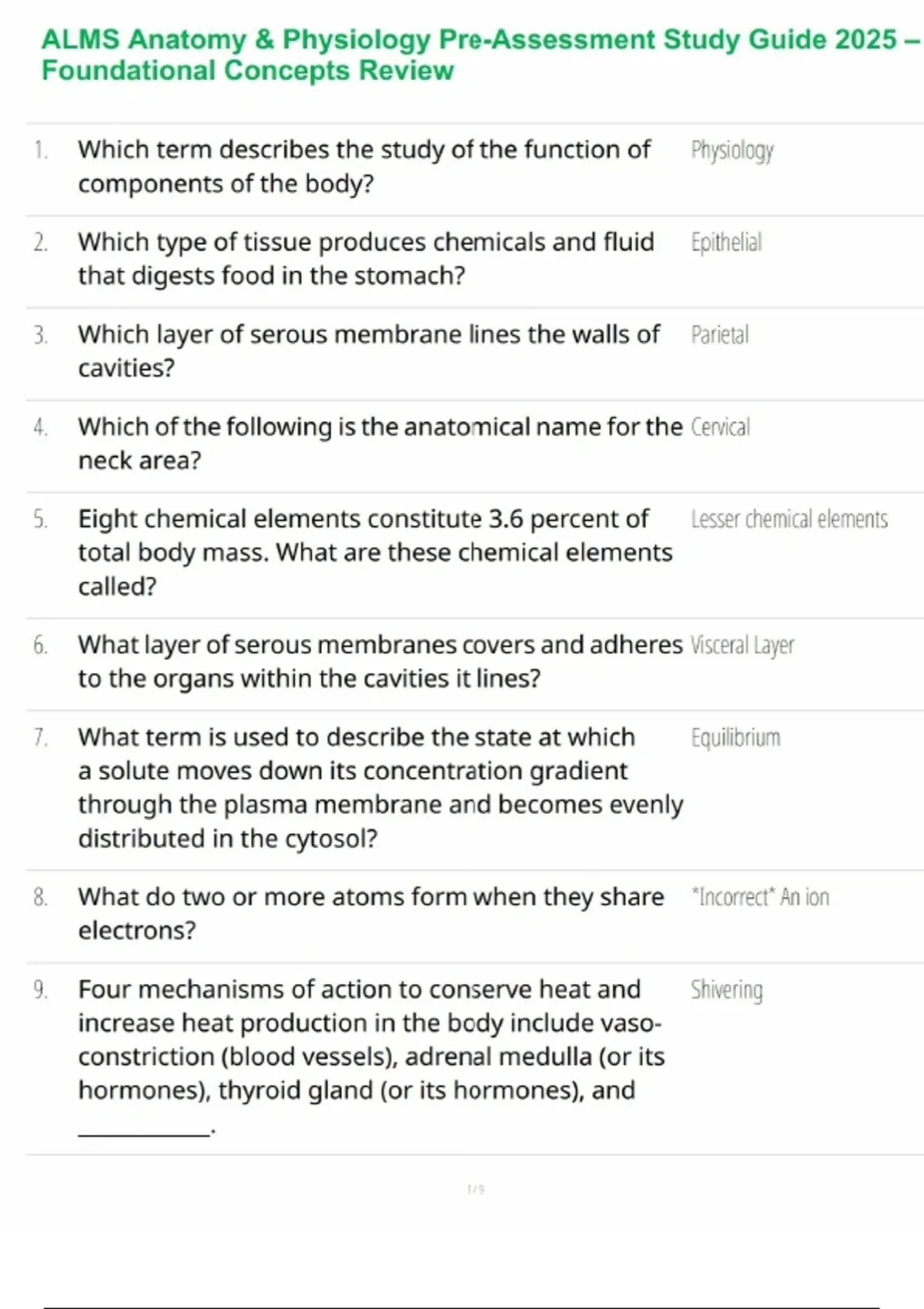Click the question about atoms sharing electrons
The height and width of the screenshot is (1309, 924).
[x=370, y=913]
